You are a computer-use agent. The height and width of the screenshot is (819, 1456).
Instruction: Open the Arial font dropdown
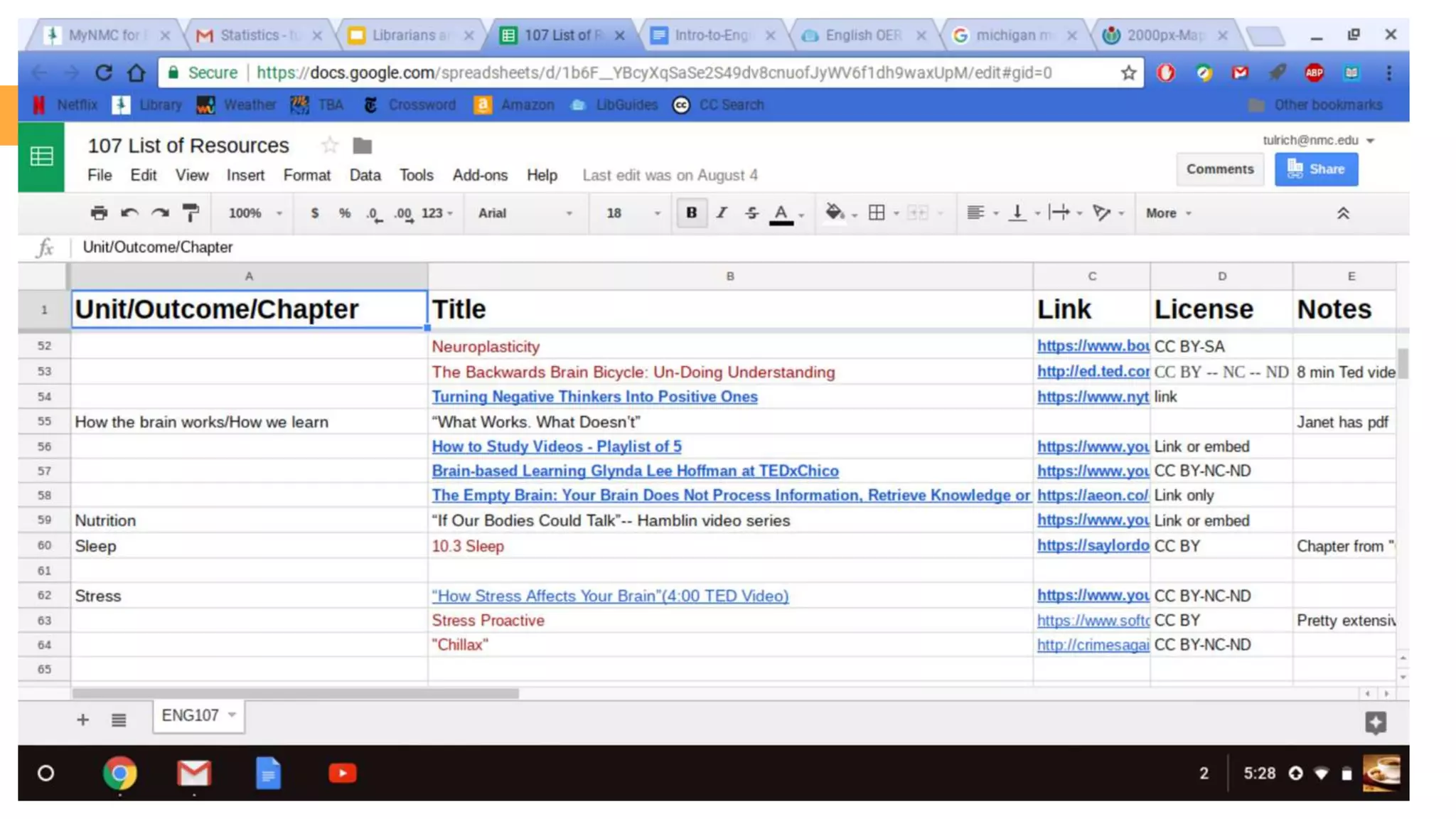coord(524,213)
